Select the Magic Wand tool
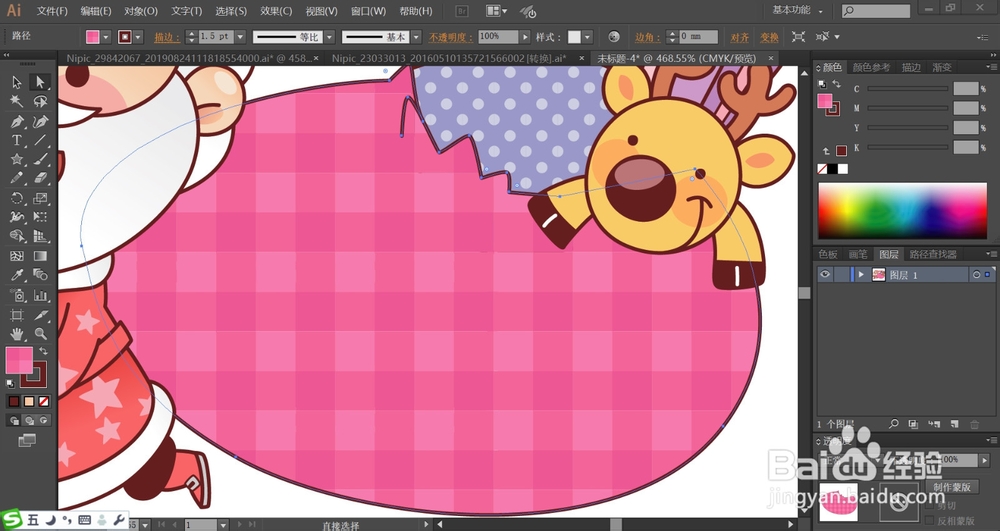 (17, 101)
